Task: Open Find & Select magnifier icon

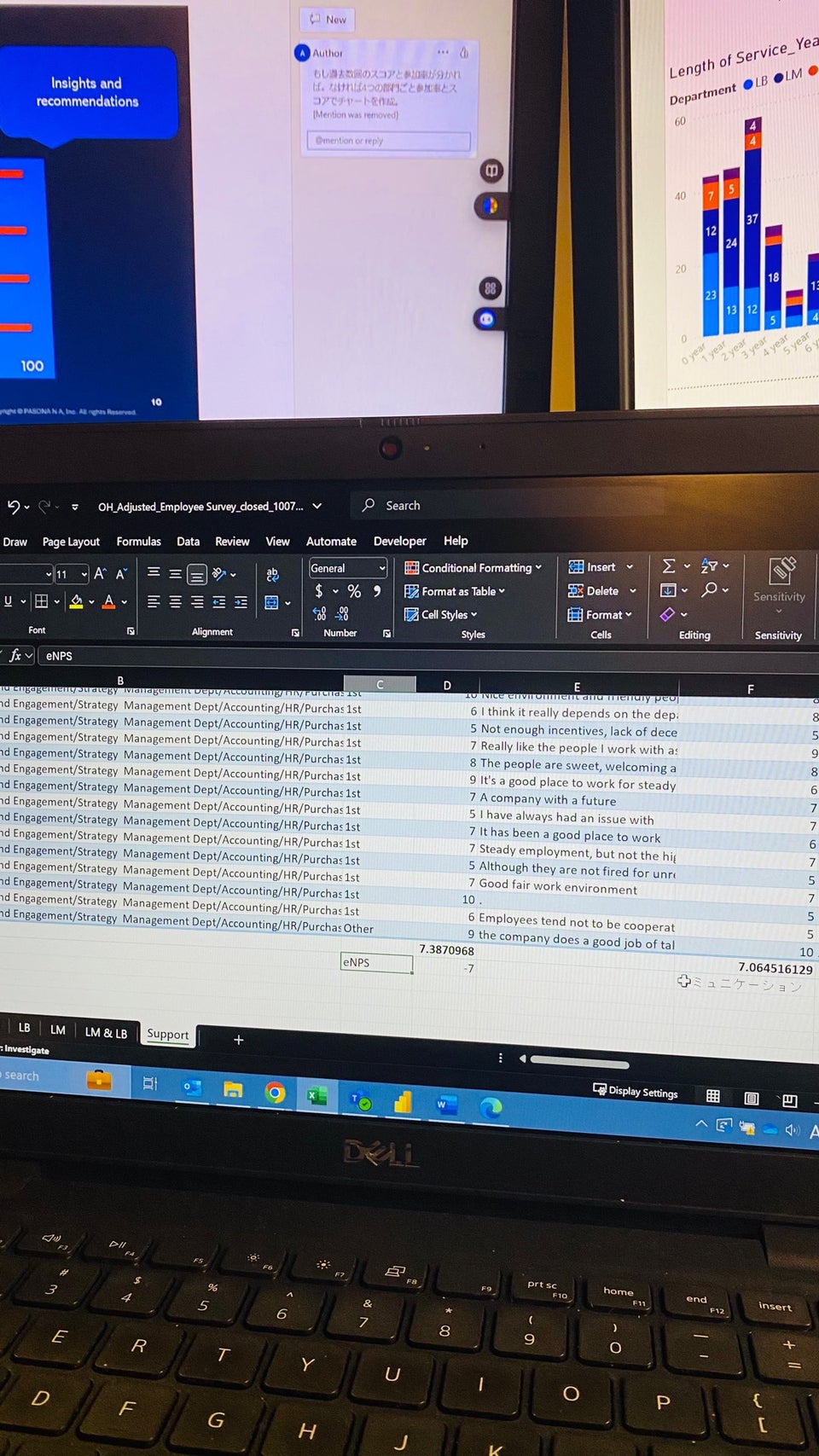Action: pos(709,589)
